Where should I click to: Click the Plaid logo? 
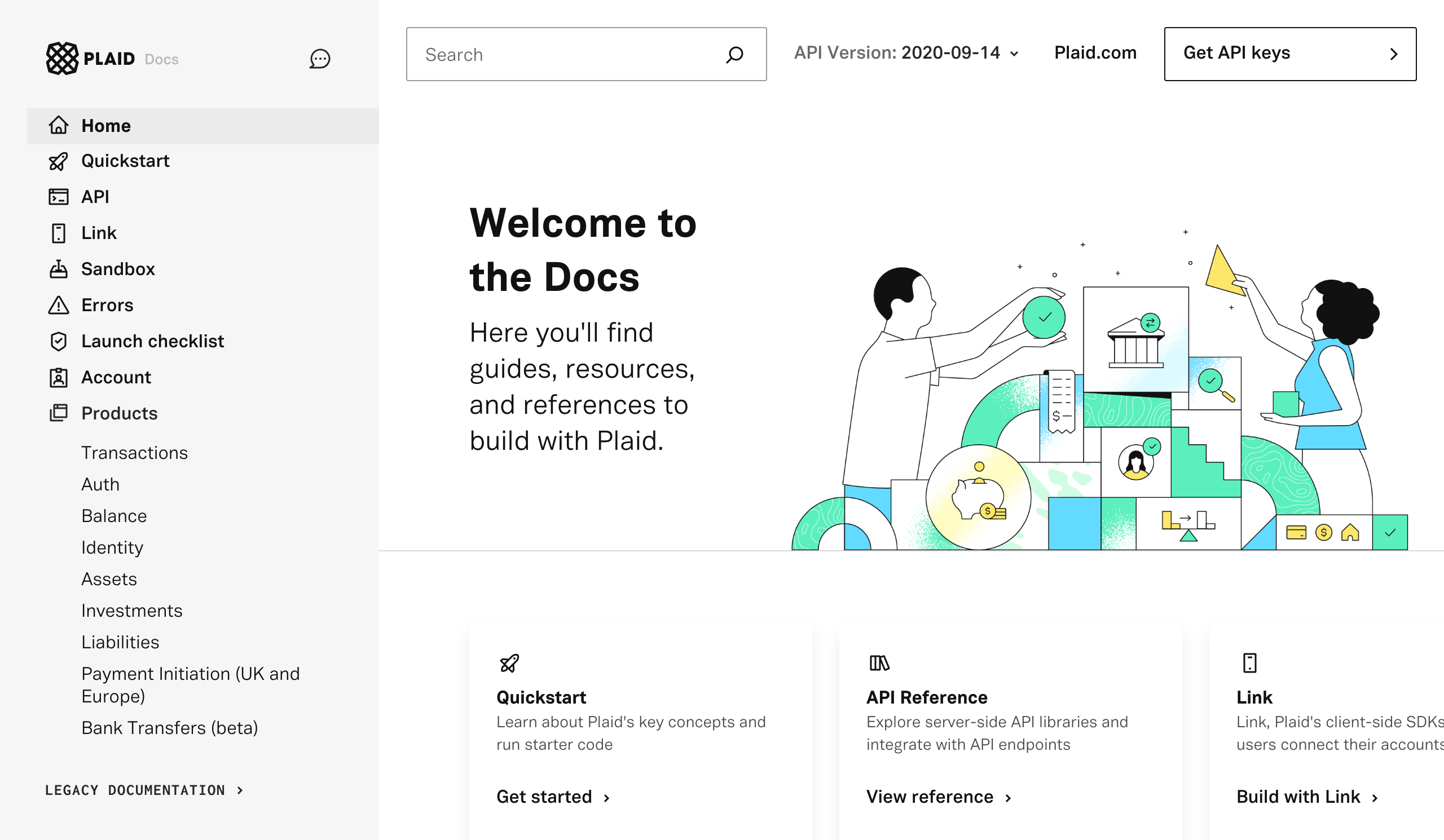click(x=63, y=58)
